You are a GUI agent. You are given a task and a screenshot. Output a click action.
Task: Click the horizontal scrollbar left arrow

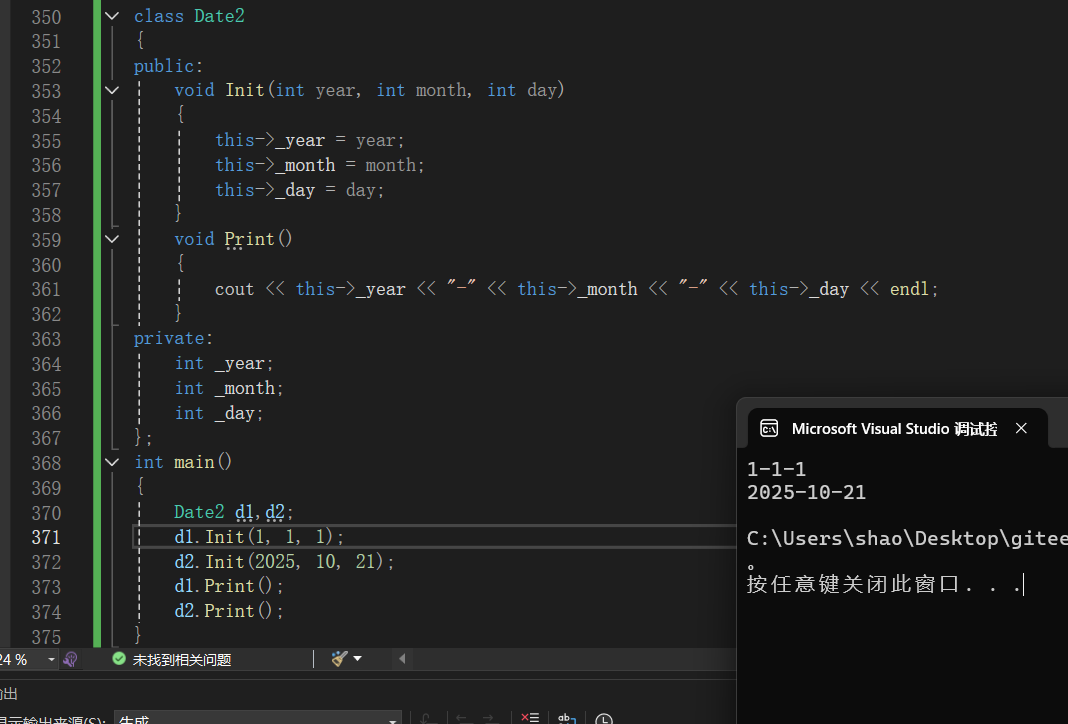(402, 659)
